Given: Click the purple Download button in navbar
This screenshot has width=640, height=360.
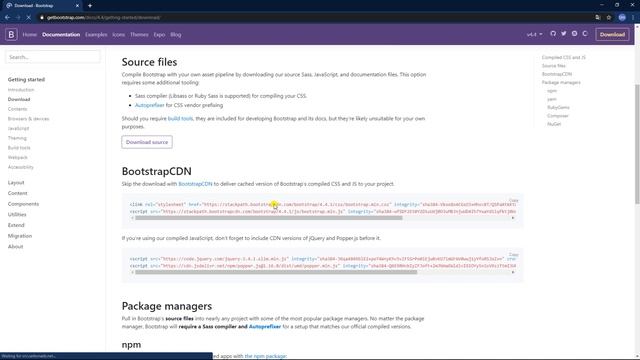Looking at the screenshot, I should click(612, 35).
